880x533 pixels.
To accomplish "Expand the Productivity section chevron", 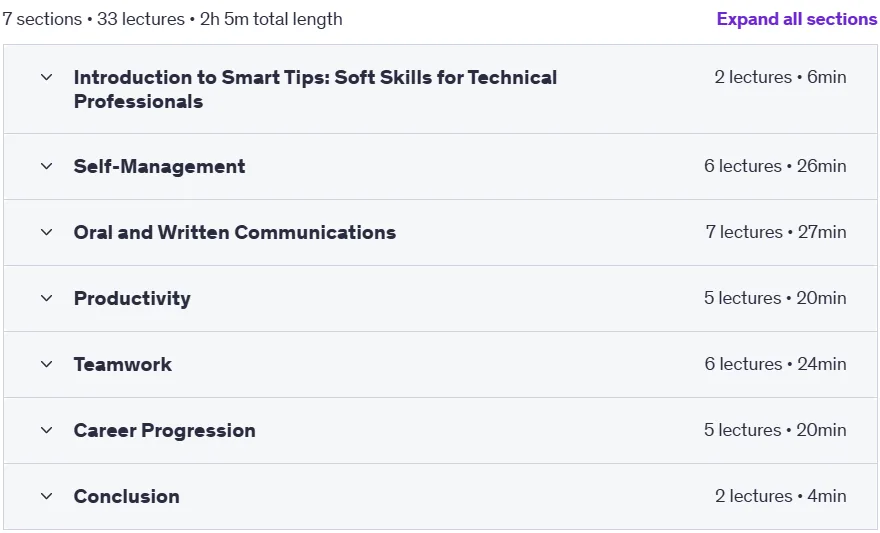I will 47,298.
